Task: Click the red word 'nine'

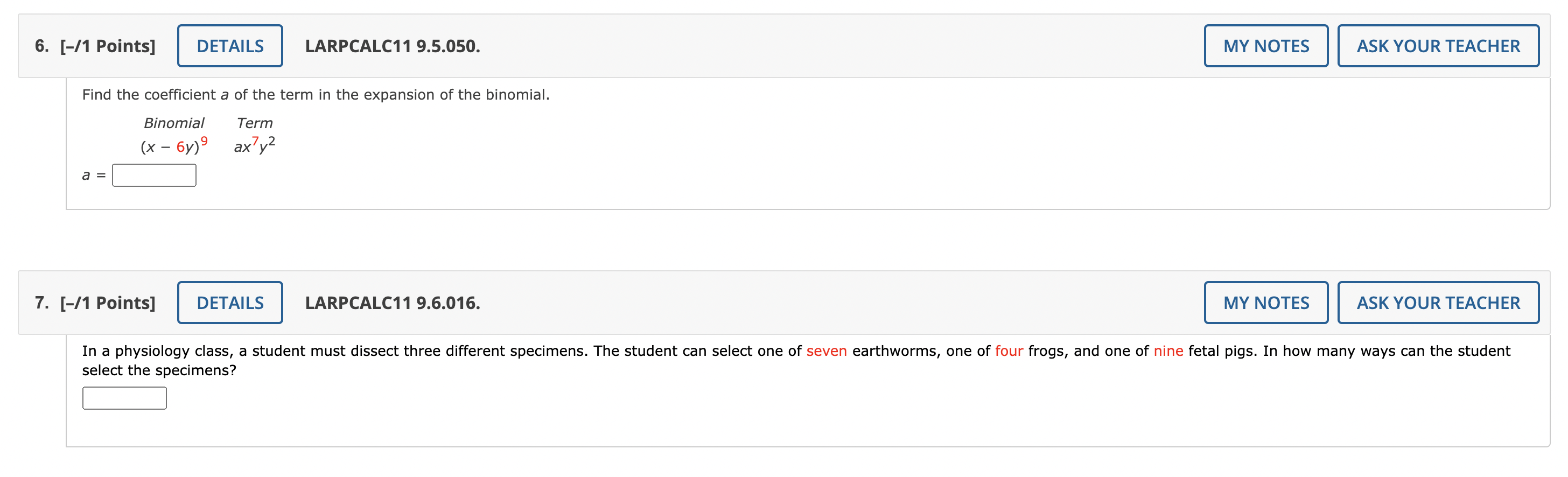Action: click(x=1168, y=351)
